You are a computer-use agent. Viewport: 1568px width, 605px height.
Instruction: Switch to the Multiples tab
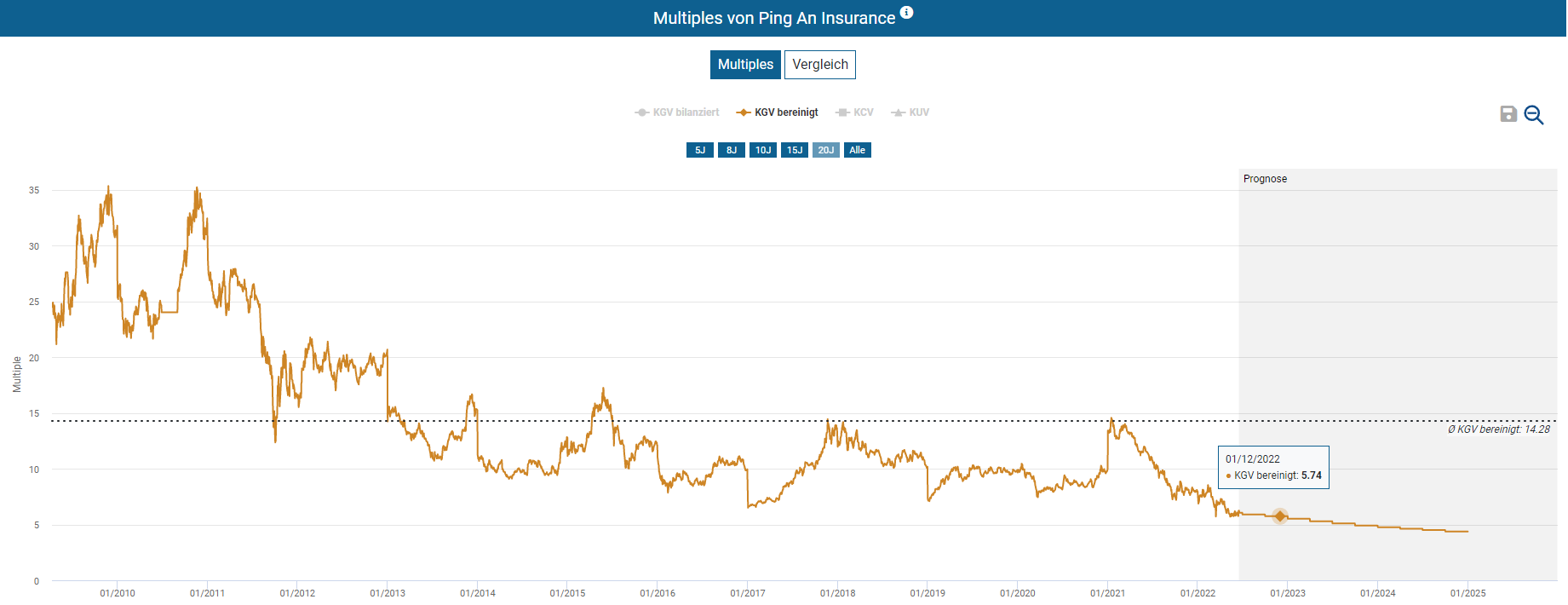coord(745,65)
